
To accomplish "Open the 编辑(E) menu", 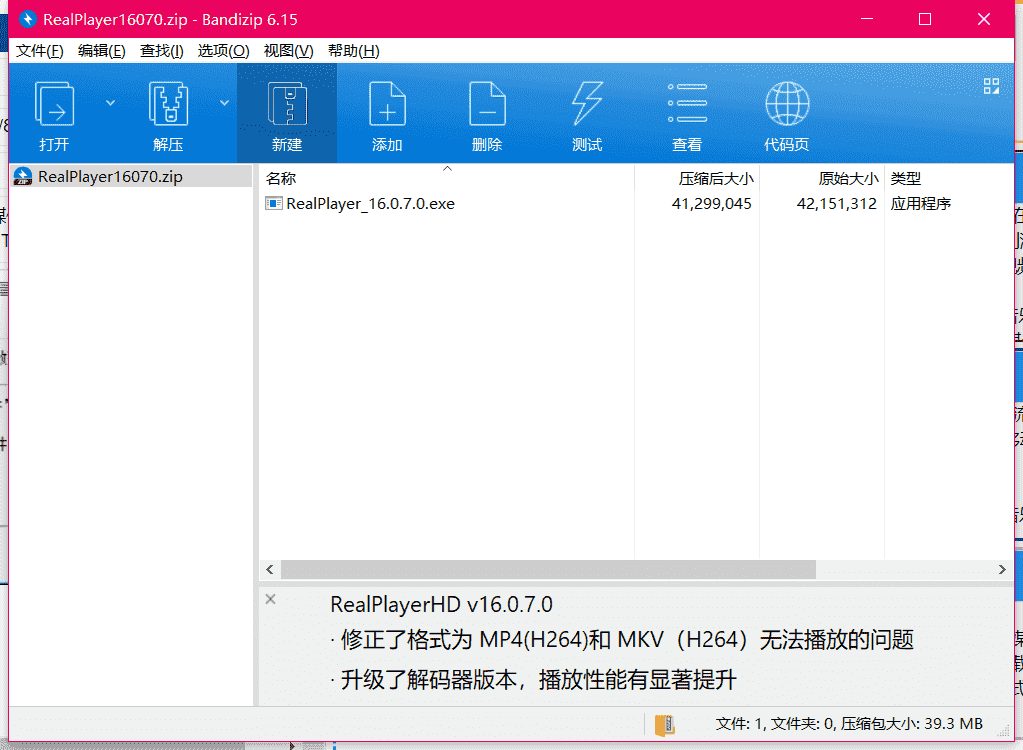I will click(101, 51).
